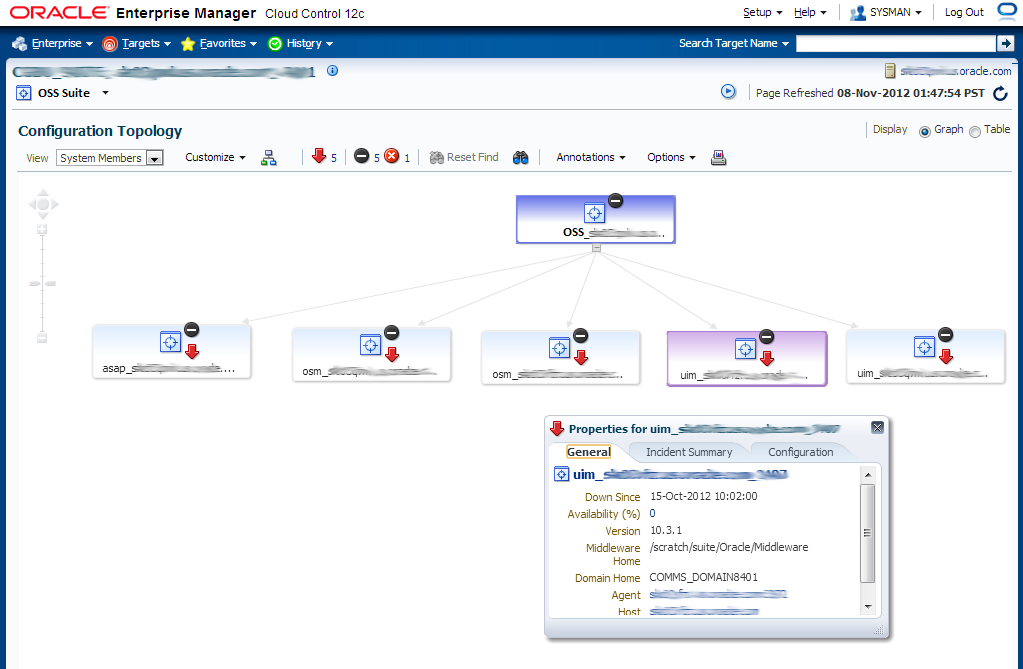This screenshot has height=669, width=1023.
Task: Open Search Target Name dropdown
Action: pos(733,43)
